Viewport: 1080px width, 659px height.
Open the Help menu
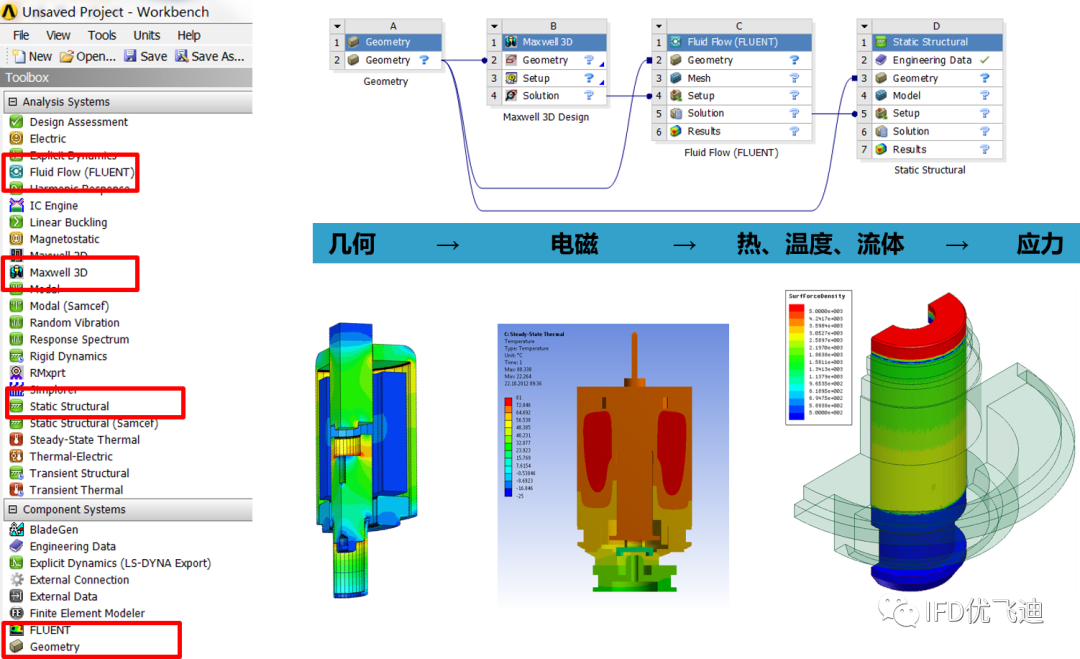coord(189,35)
